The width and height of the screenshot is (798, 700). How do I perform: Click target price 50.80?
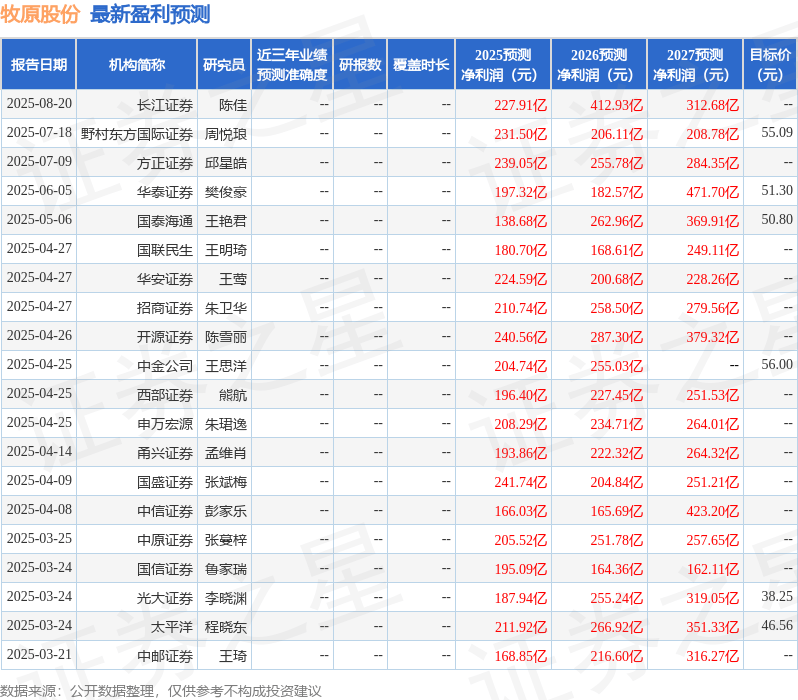777,219
